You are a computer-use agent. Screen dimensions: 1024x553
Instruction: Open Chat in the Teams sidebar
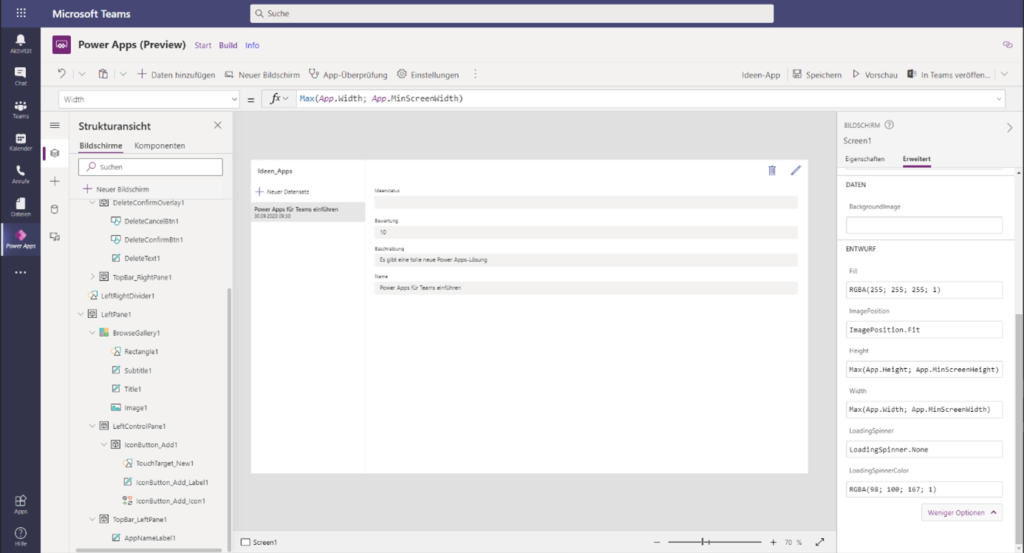click(20, 76)
